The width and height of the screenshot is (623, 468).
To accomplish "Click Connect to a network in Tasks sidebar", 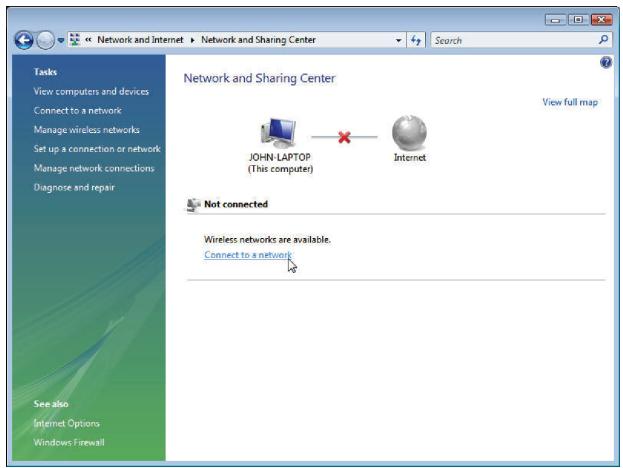I will click(77, 110).
